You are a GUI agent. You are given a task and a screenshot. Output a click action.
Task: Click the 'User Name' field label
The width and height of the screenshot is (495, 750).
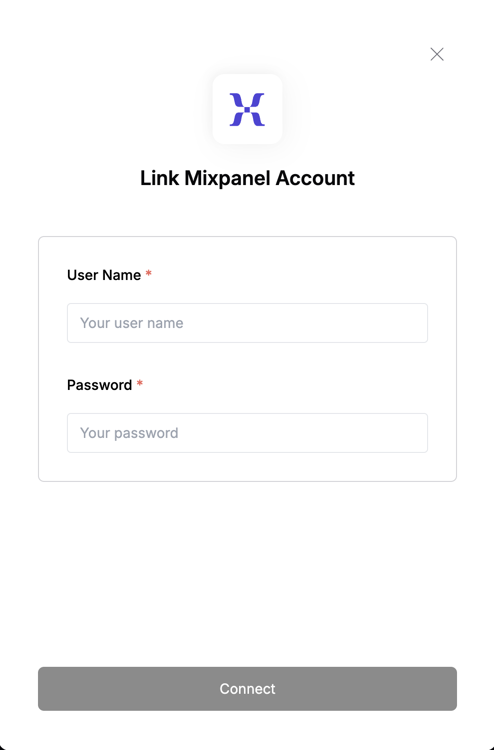point(104,275)
